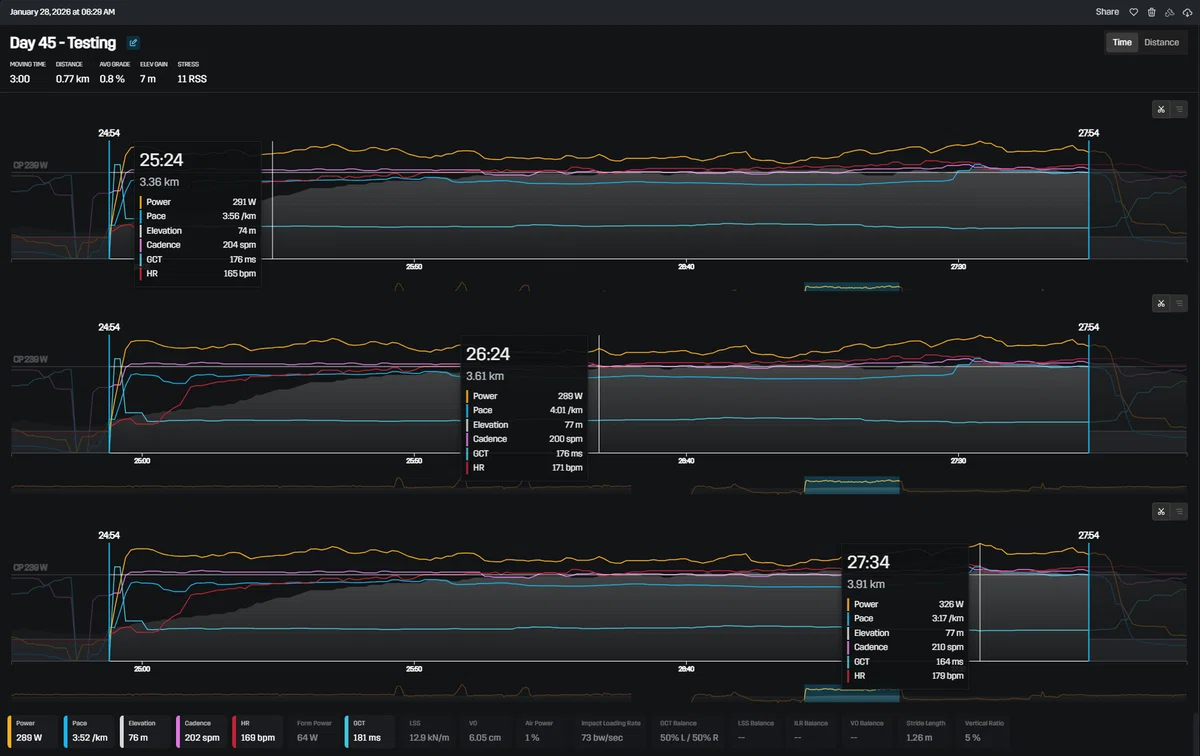Click the brush icon beside the trash
Screen dimensions: 1200x756
[x=1170, y=12]
